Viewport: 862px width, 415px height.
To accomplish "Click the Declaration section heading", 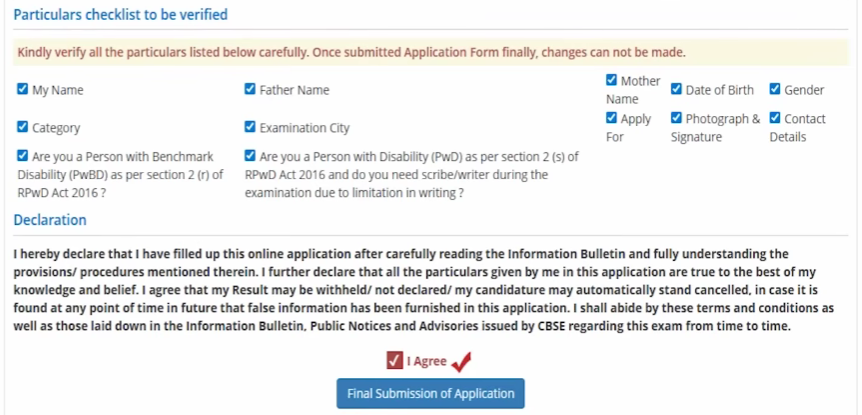I will click(x=50, y=220).
